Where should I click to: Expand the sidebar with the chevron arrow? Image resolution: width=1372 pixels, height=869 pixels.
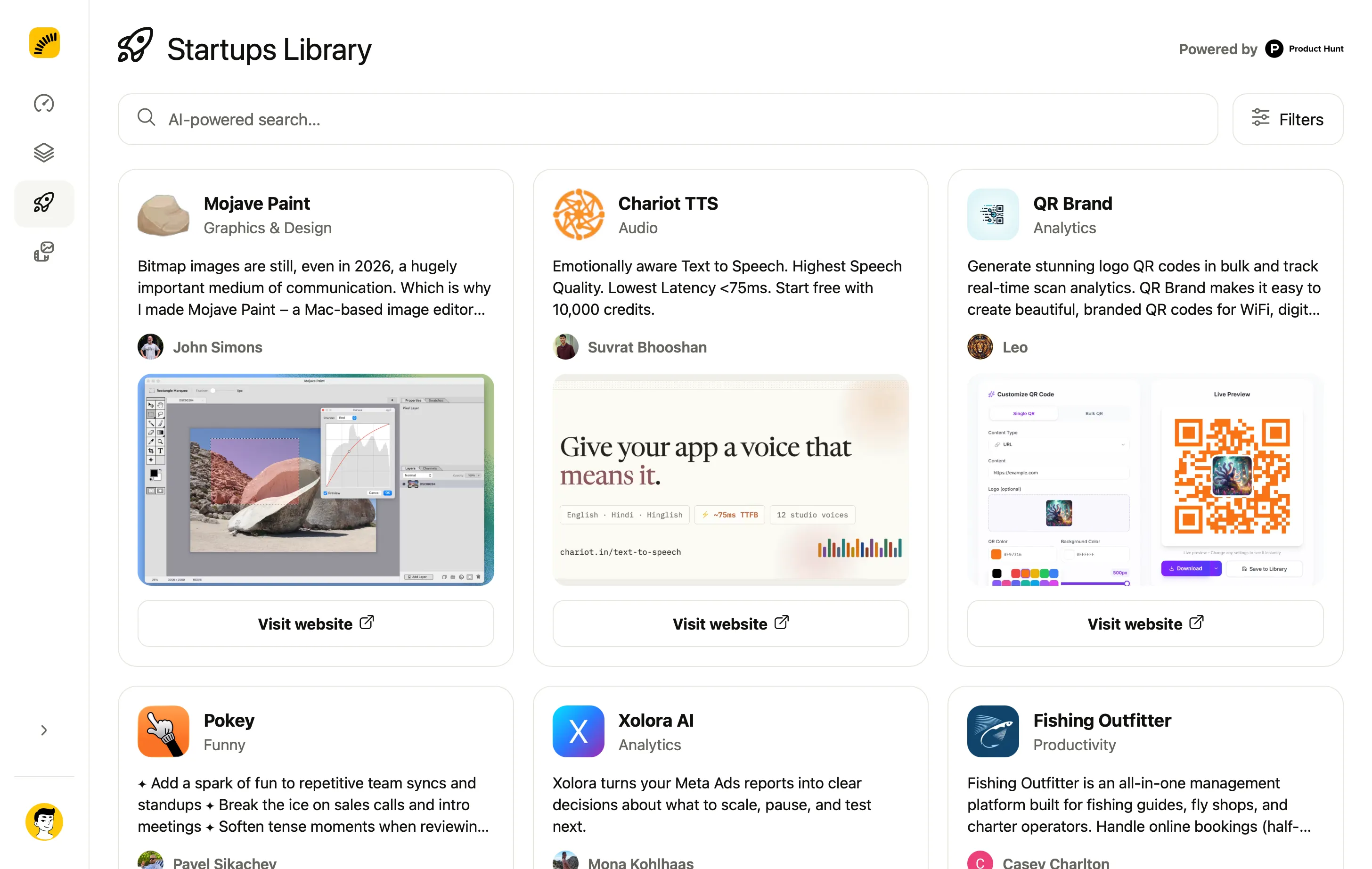(x=44, y=730)
